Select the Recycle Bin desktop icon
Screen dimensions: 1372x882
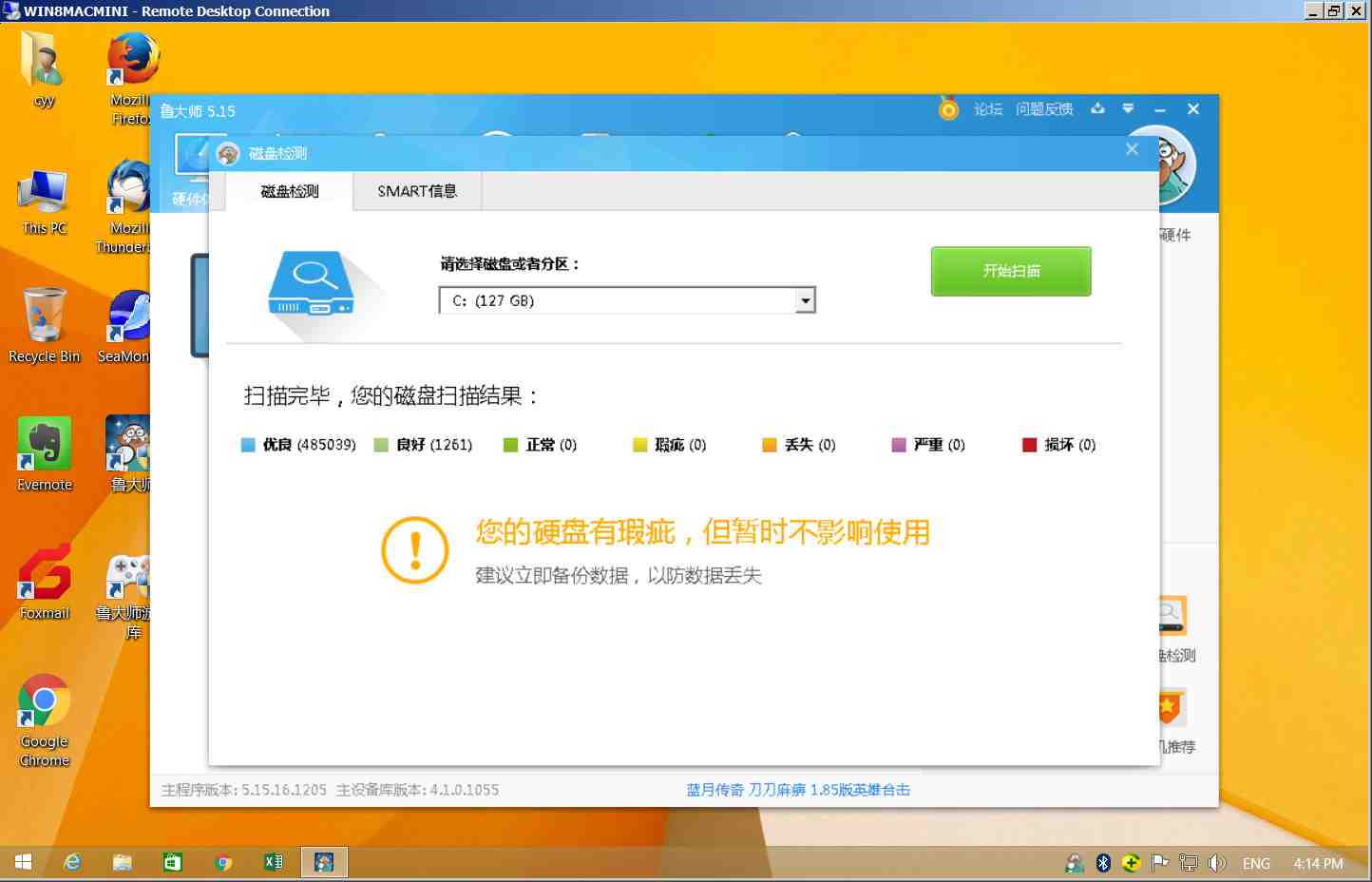pos(44,325)
